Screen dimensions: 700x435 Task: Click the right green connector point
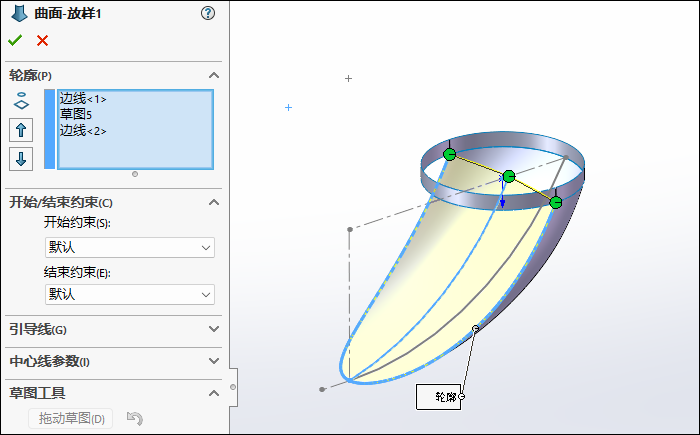pos(556,203)
